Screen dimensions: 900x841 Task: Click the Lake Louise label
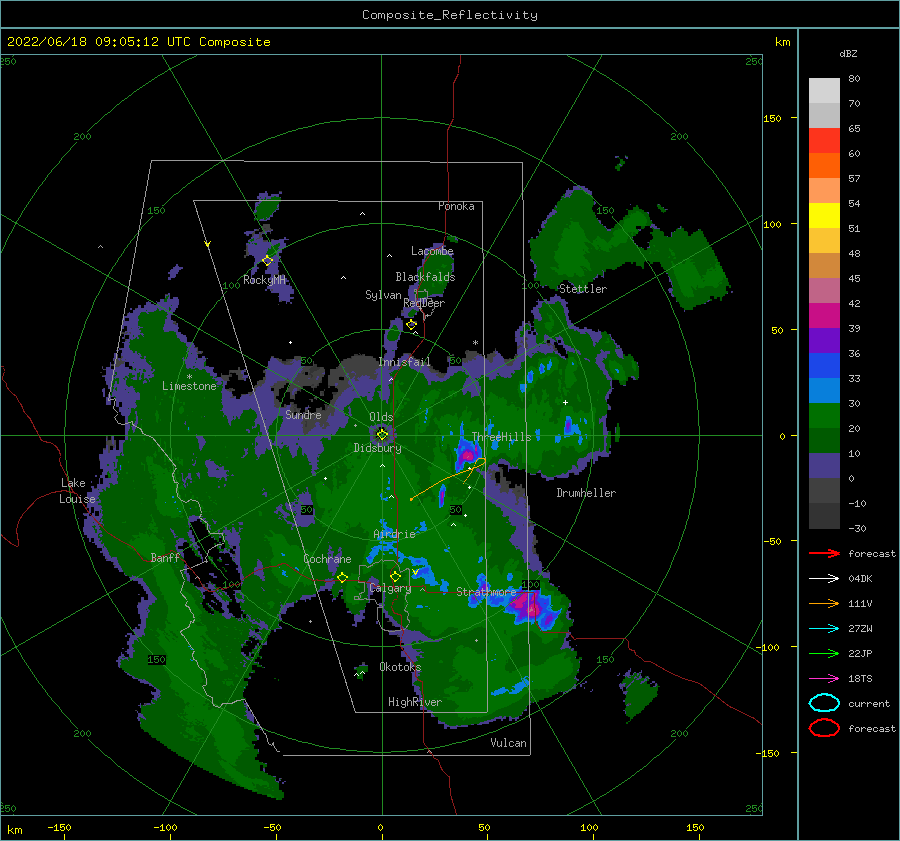coord(77,491)
